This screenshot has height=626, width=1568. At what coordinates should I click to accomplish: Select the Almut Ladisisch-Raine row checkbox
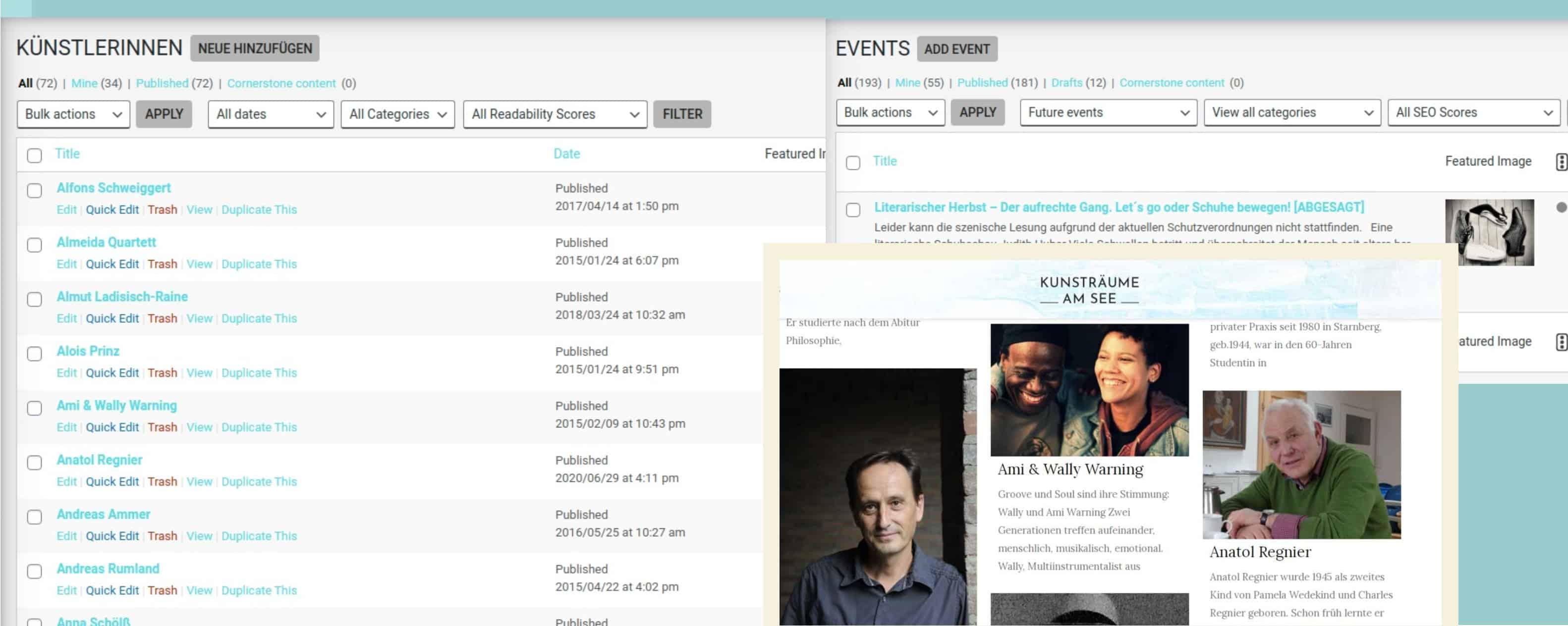click(x=34, y=299)
